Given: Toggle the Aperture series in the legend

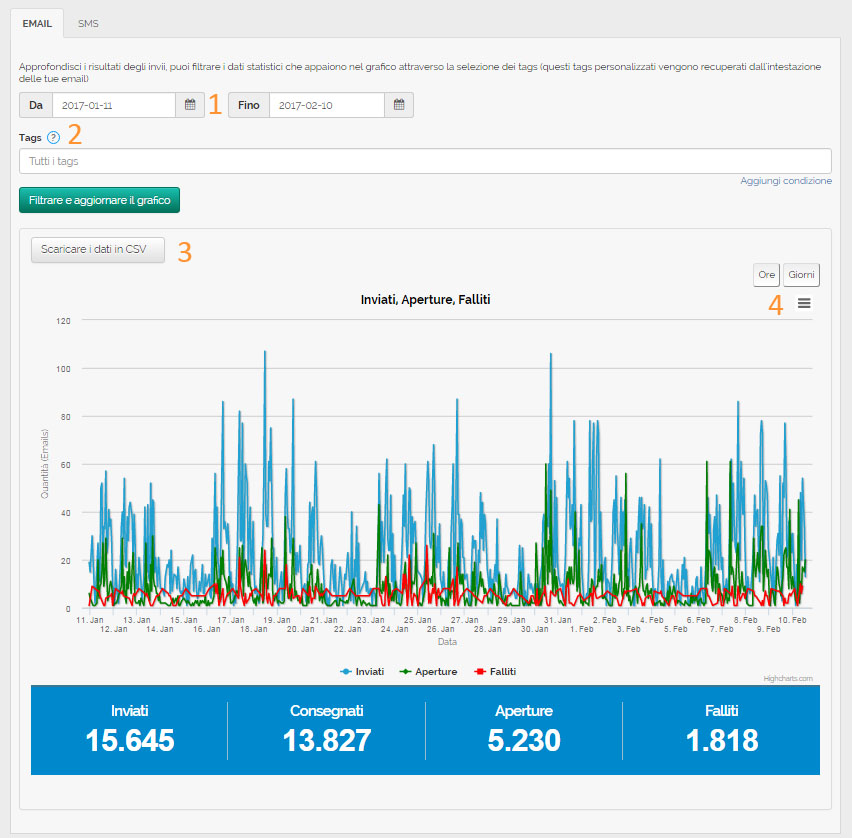Looking at the screenshot, I should tap(428, 672).
